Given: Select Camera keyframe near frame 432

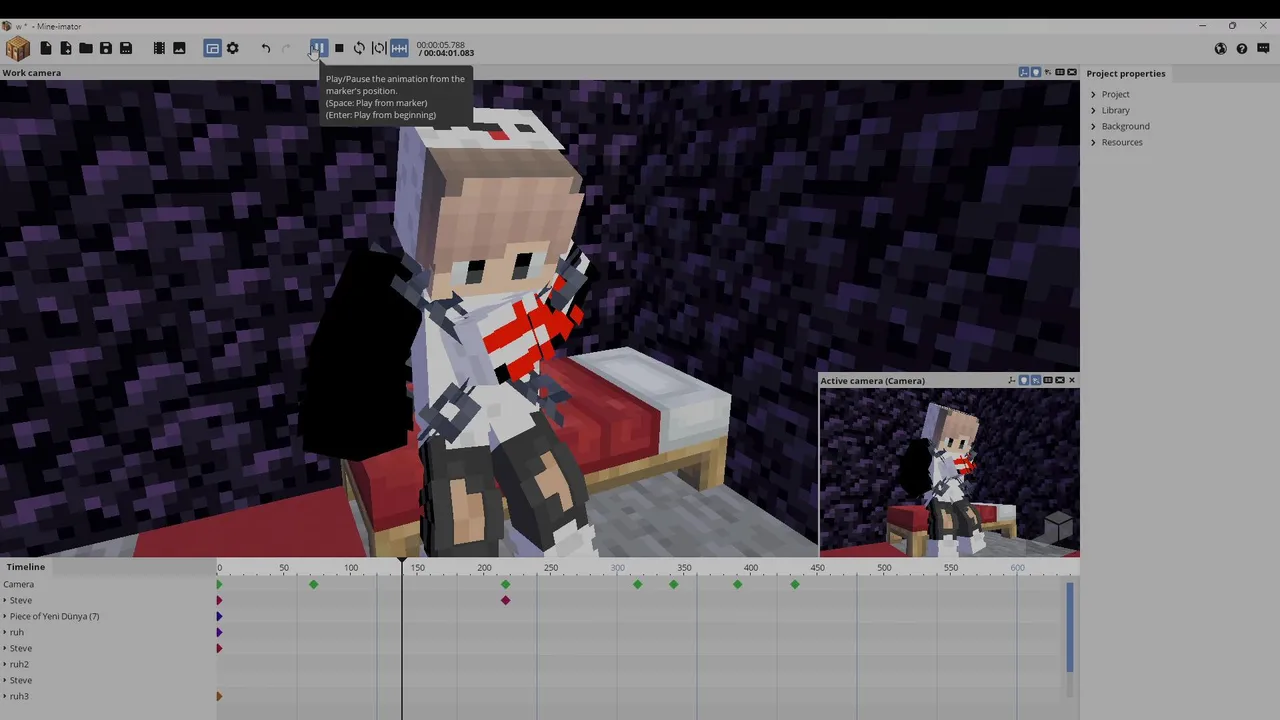Looking at the screenshot, I should coord(795,584).
